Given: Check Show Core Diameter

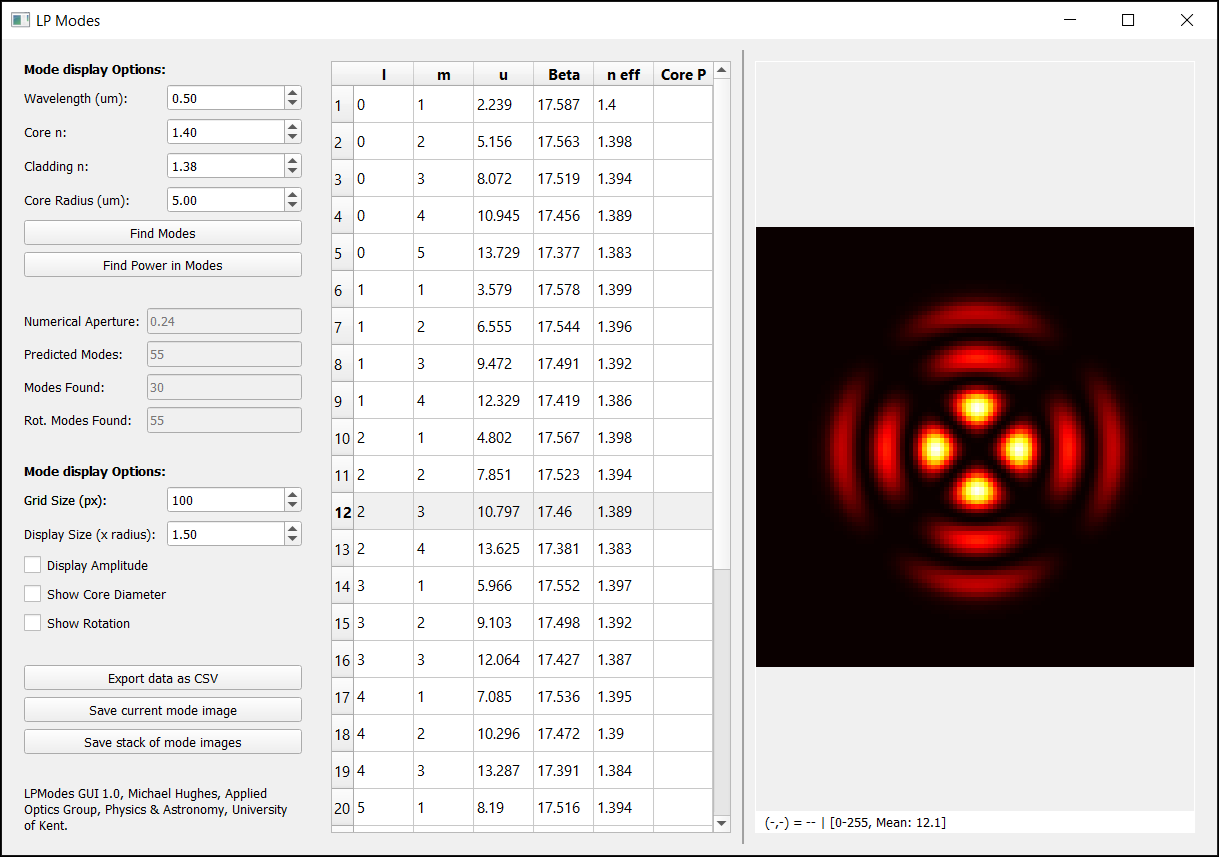Looking at the screenshot, I should pos(31,594).
